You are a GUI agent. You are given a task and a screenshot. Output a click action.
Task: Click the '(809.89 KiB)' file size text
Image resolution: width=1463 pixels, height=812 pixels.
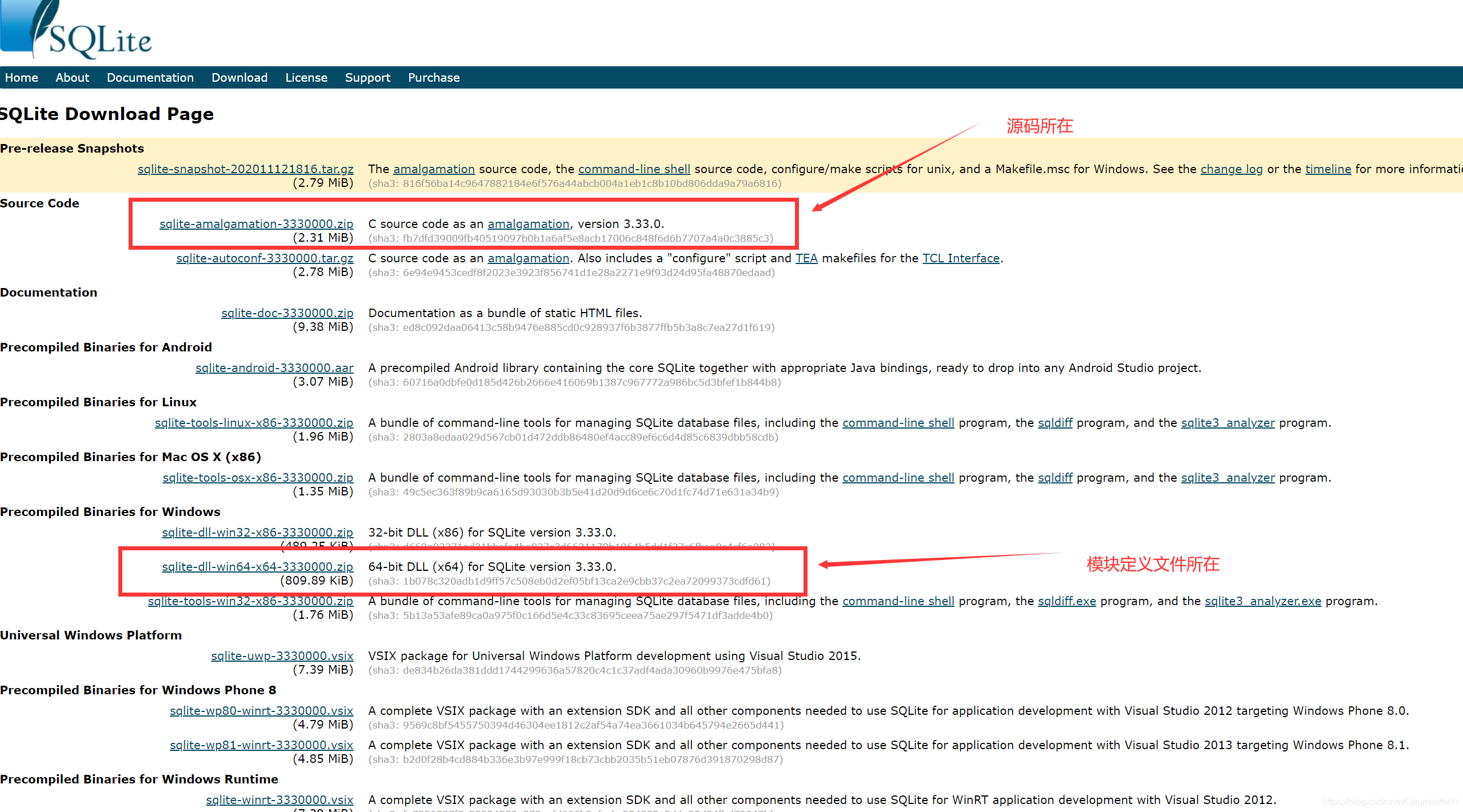pyautogui.click(x=317, y=581)
